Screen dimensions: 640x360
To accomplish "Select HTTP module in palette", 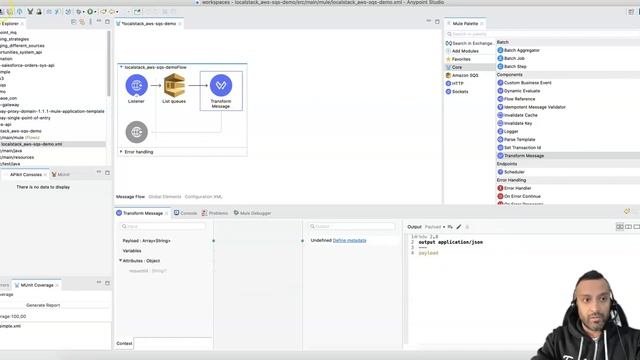I will 455,84.
